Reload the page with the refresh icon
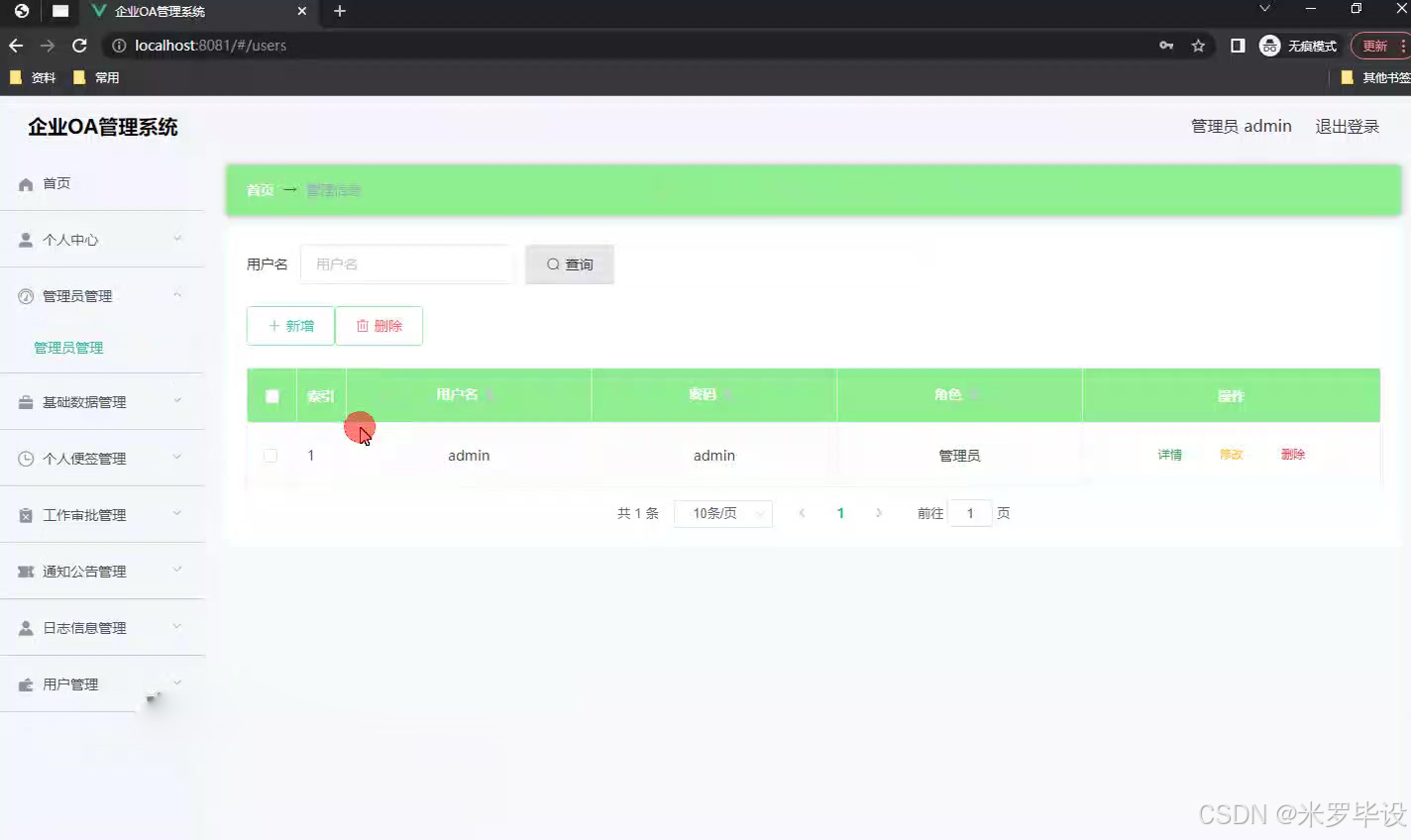 (x=80, y=46)
